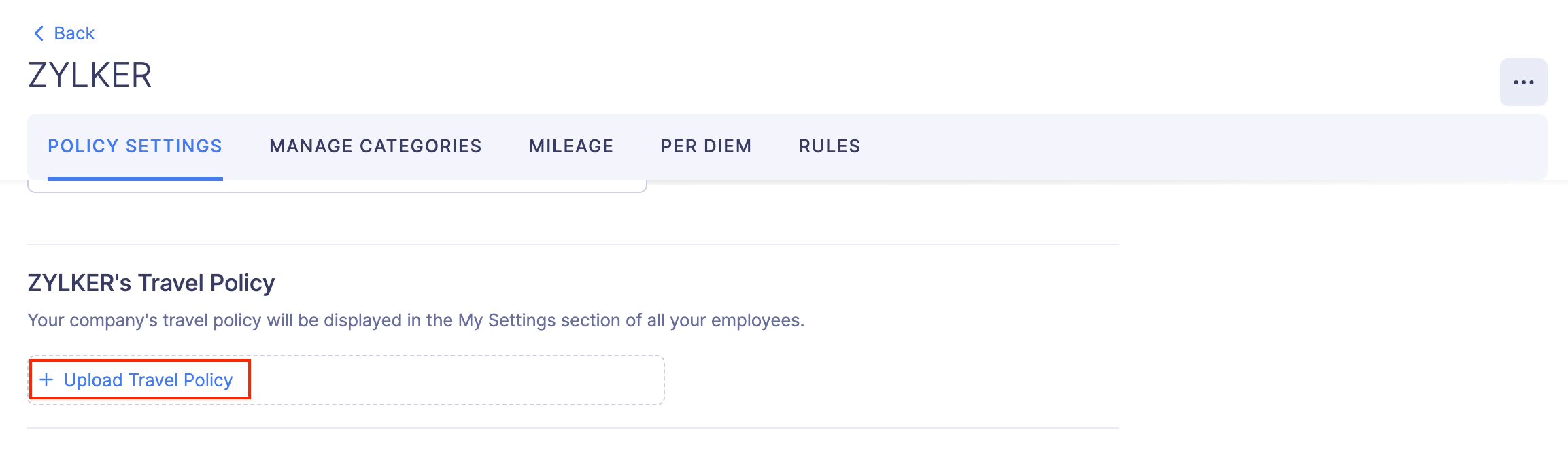Click the angle-bracket icon preceding the Back label
Image resolution: width=1568 pixels, height=453 pixels.
coord(39,33)
